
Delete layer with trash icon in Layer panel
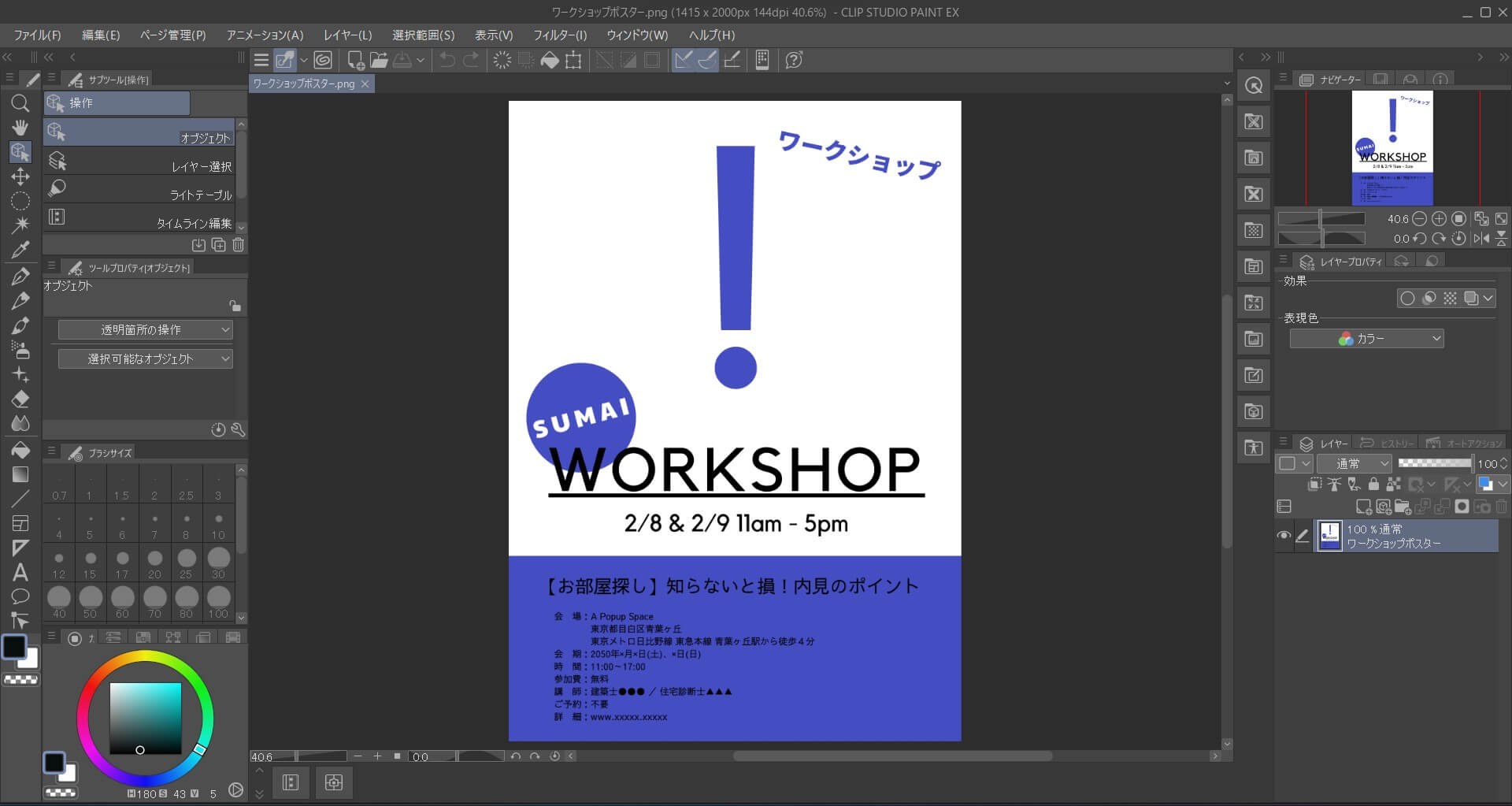coord(1501,507)
